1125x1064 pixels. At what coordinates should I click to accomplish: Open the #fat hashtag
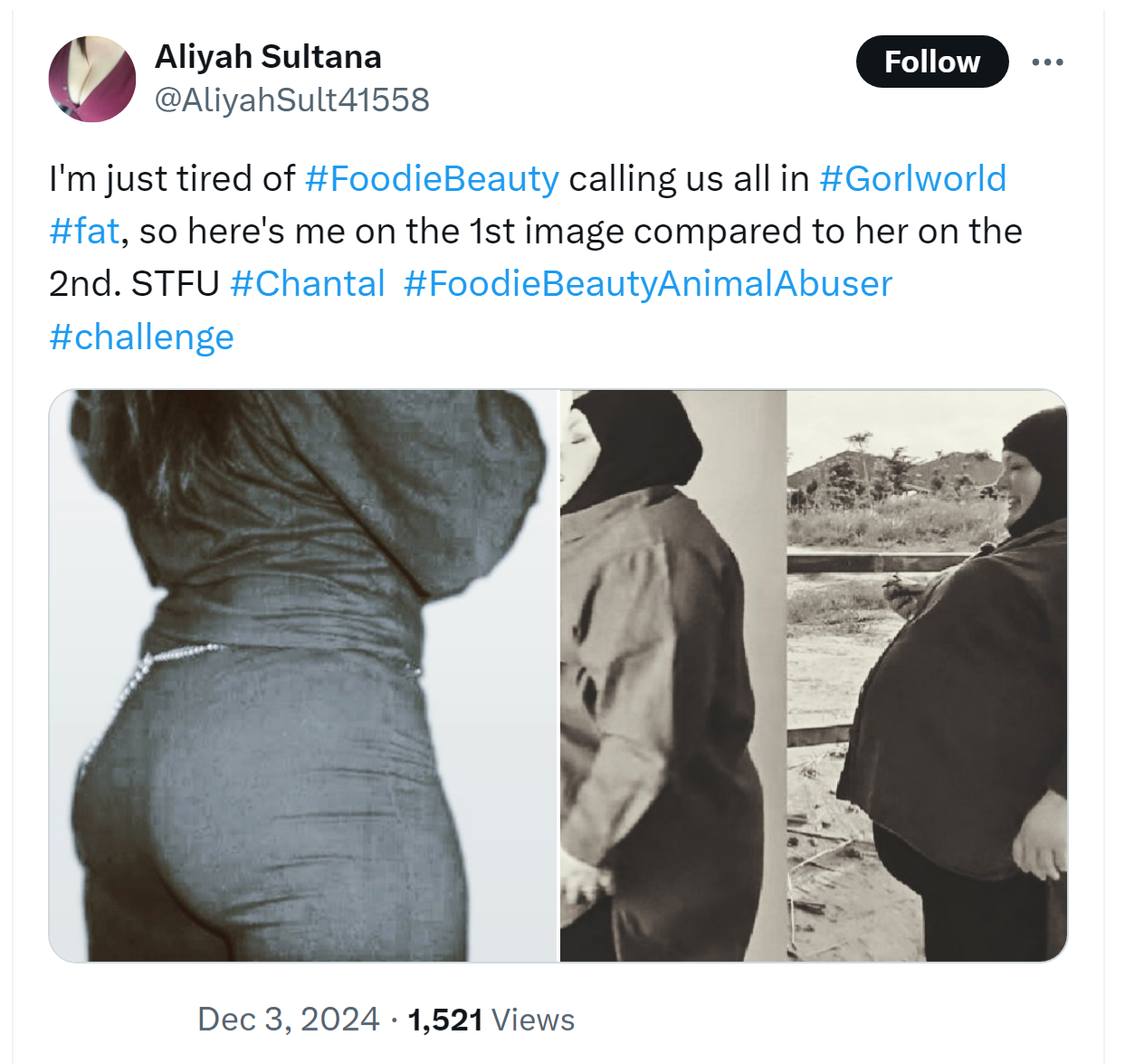coord(84,232)
